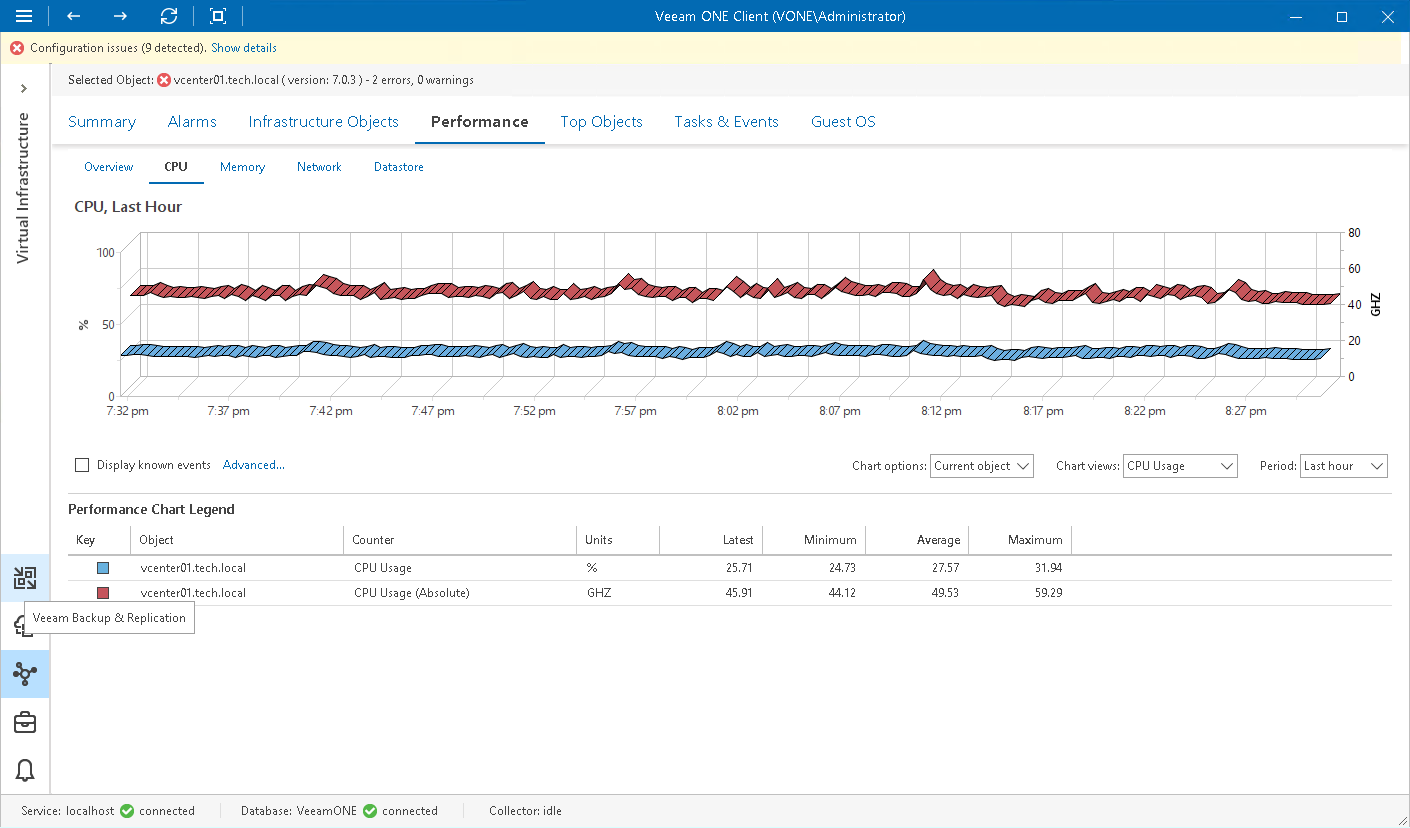Click the error icon beside vcenter01.tech.local

click(x=164, y=80)
